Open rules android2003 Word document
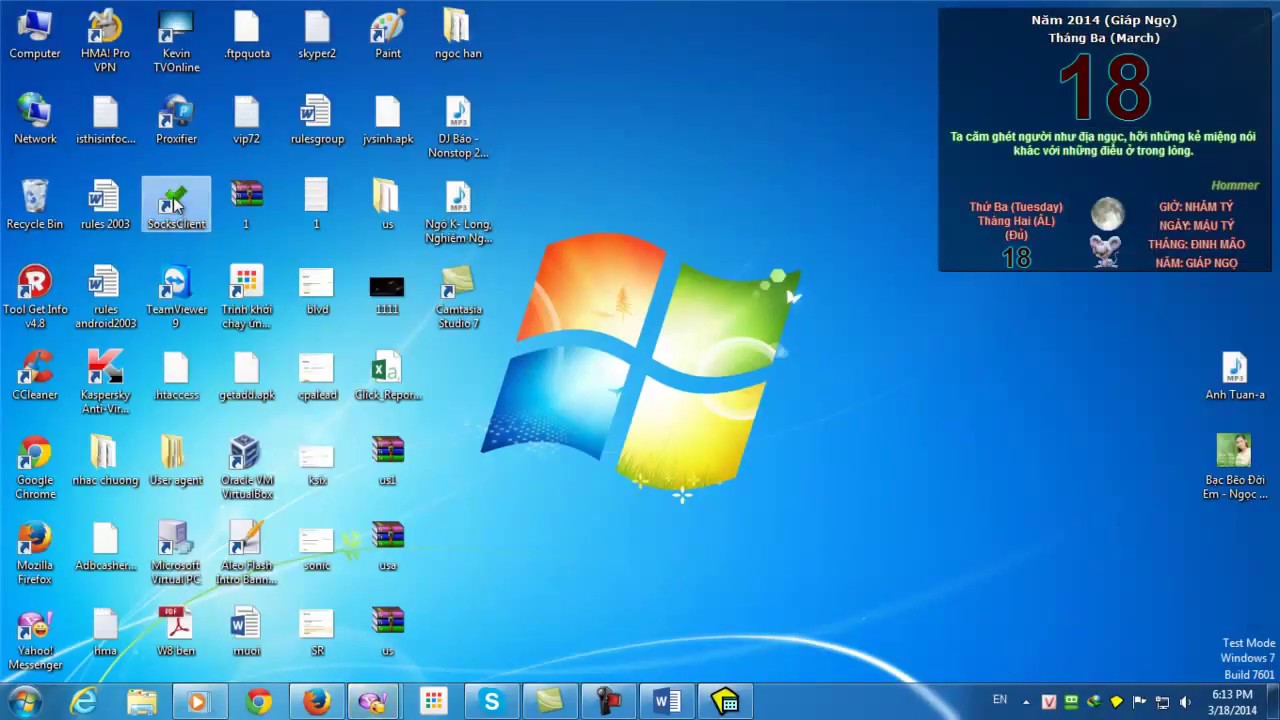The width and height of the screenshot is (1280, 720). [x=105, y=297]
